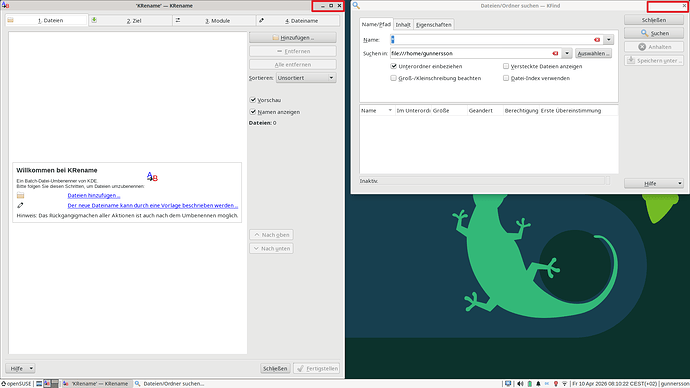Switch to the second virtual desktop in pager

tap(55, 384)
